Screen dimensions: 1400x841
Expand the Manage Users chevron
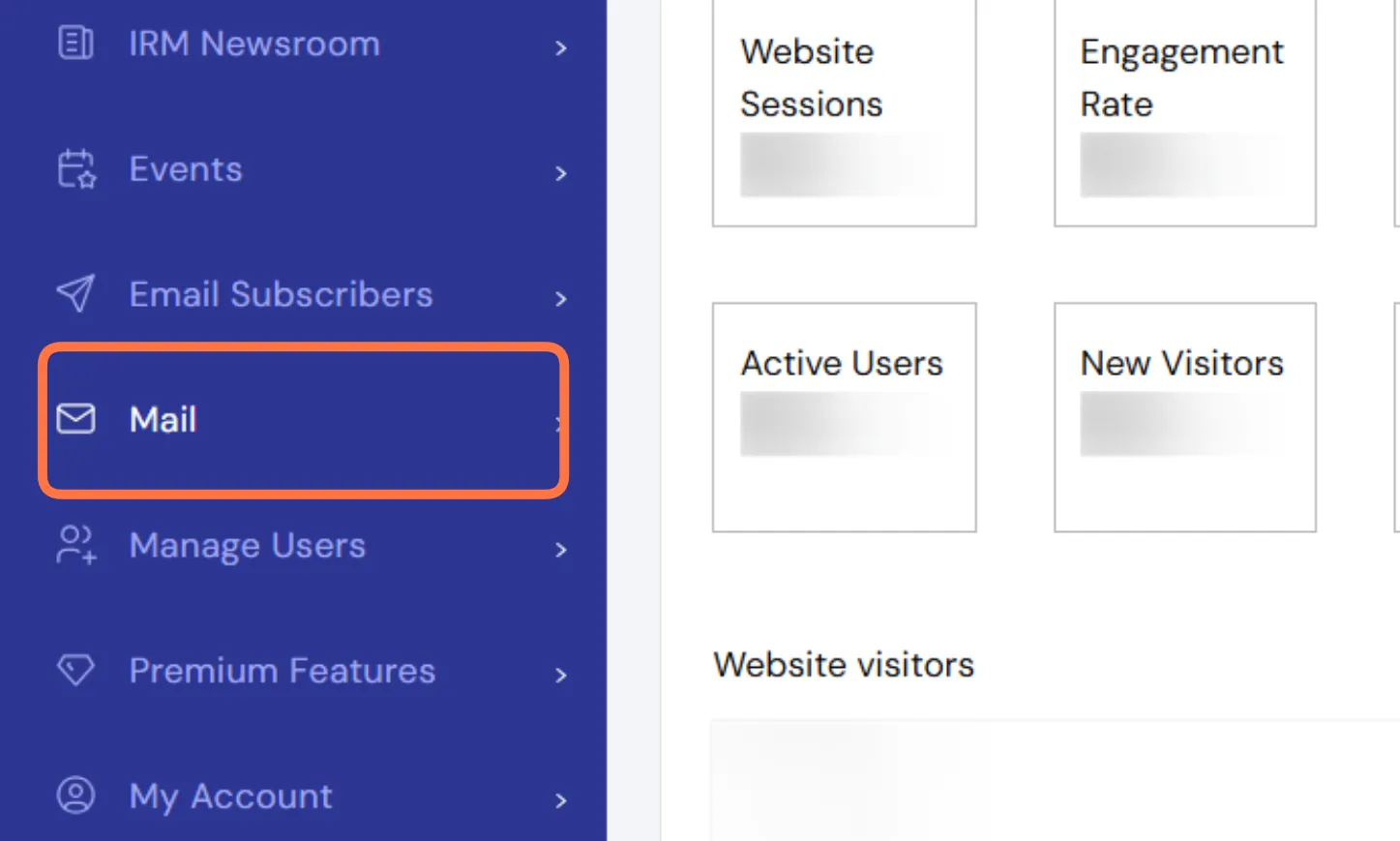point(561,551)
